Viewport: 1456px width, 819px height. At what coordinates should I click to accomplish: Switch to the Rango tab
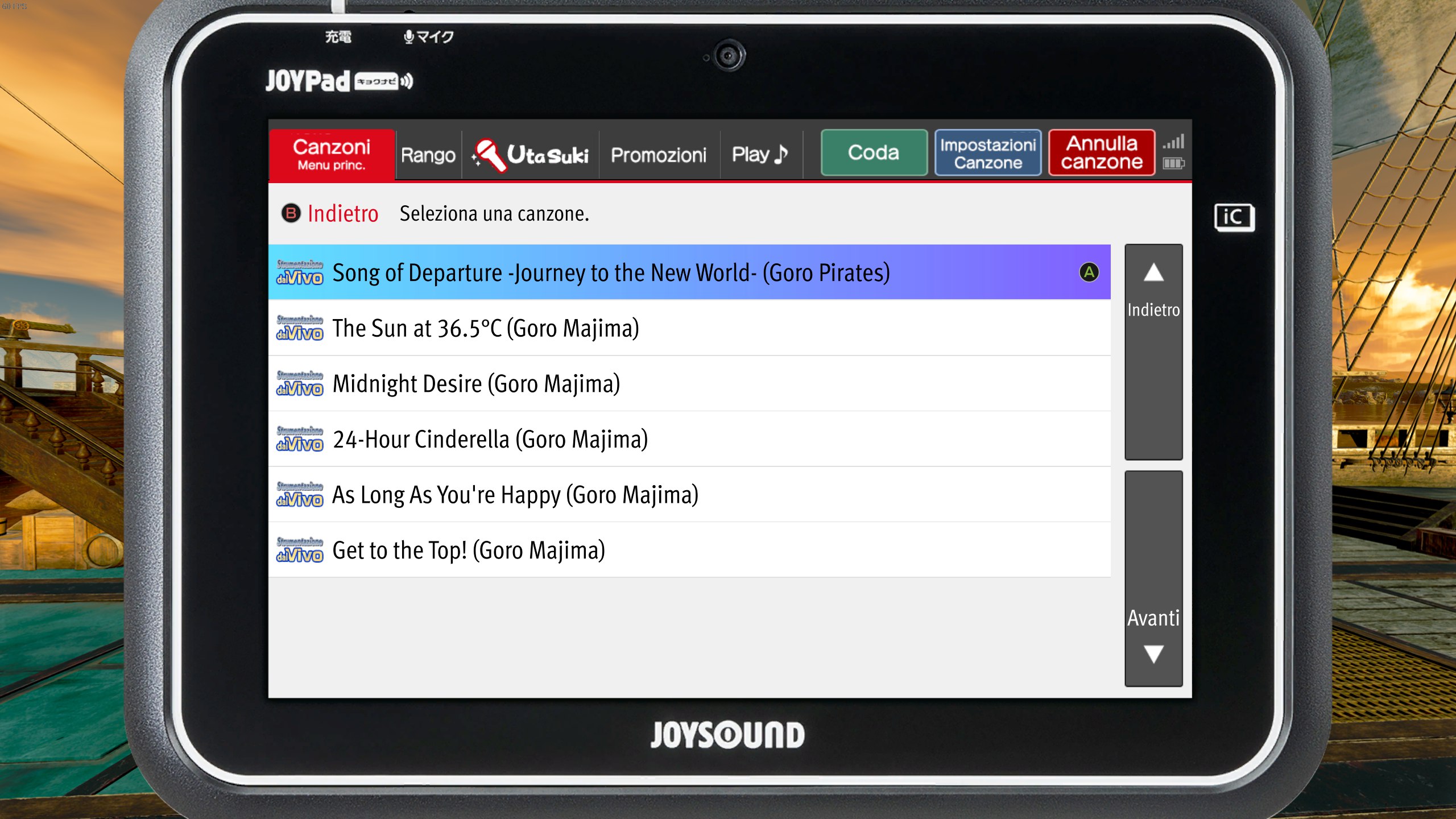[428, 155]
